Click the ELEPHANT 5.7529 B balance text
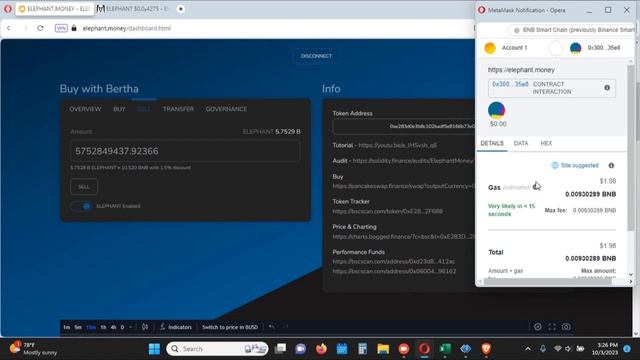Viewport: 640px width, 360px height. 271,131
